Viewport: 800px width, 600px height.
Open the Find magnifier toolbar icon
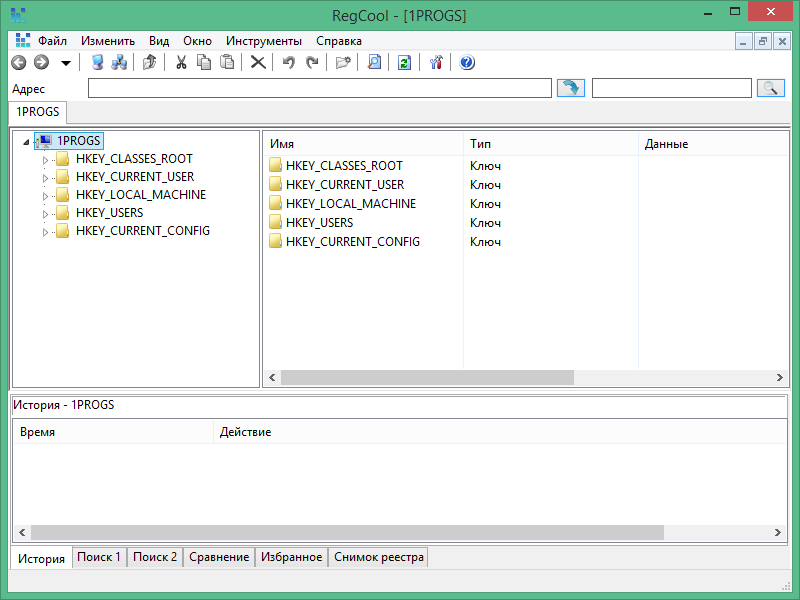tap(374, 62)
